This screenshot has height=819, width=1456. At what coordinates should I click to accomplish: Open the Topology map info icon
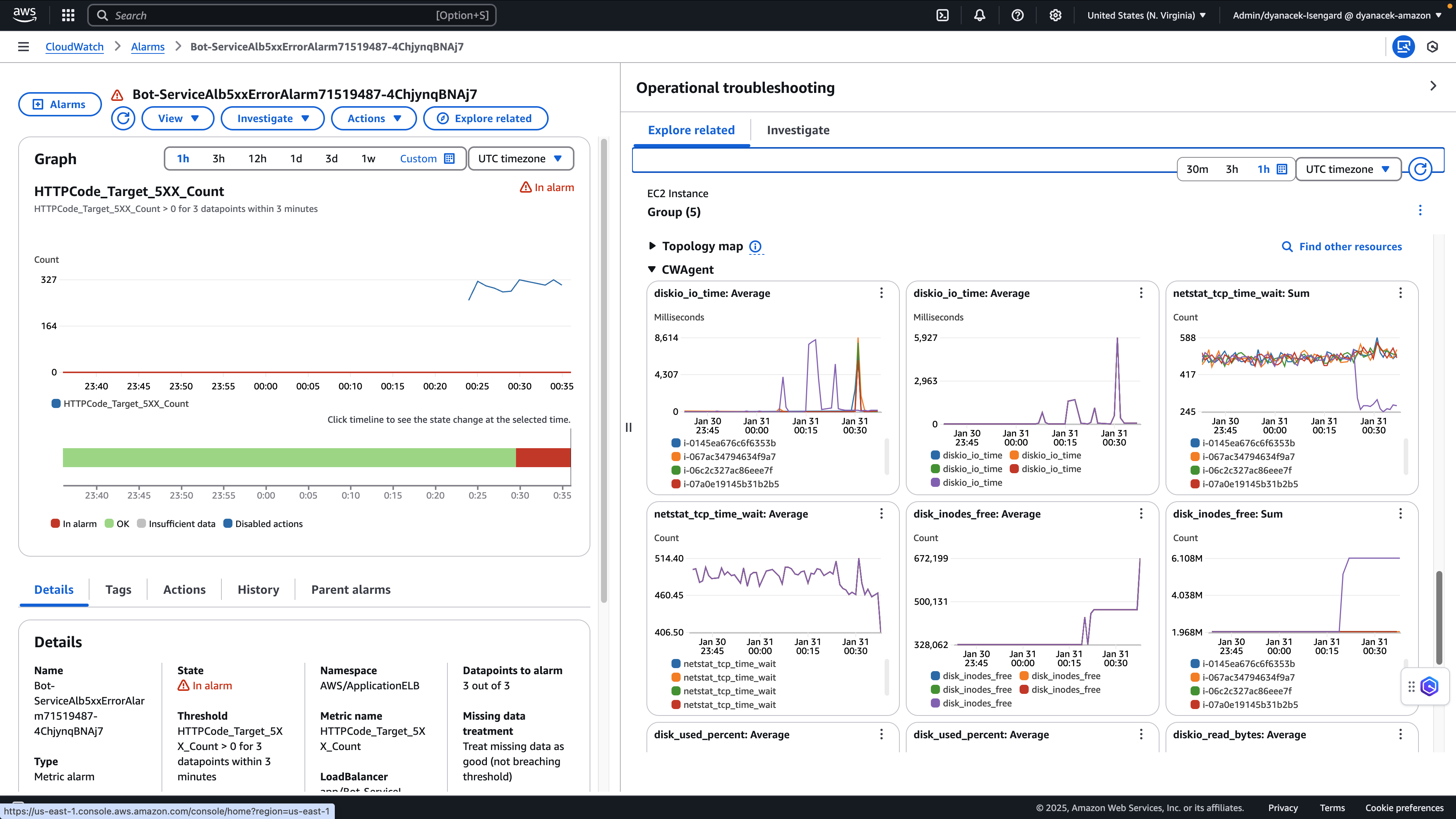tap(755, 246)
